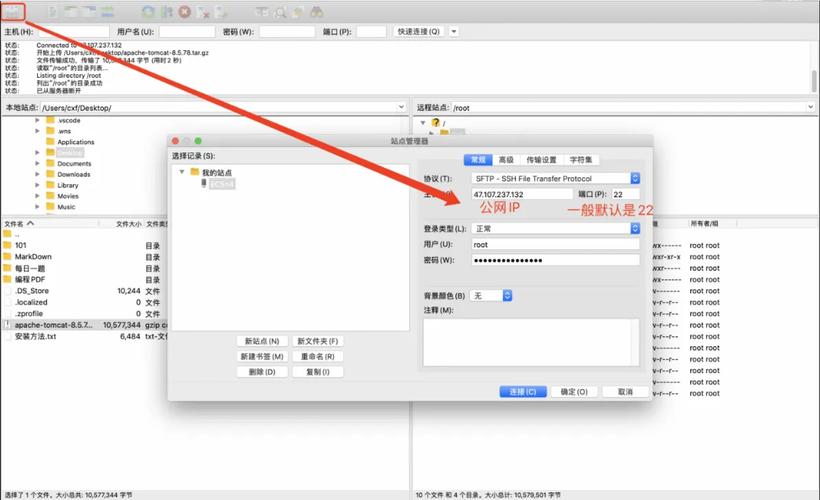Select the MarkDown folder in local list
This screenshot has width=820, height=500.
(x=33, y=256)
